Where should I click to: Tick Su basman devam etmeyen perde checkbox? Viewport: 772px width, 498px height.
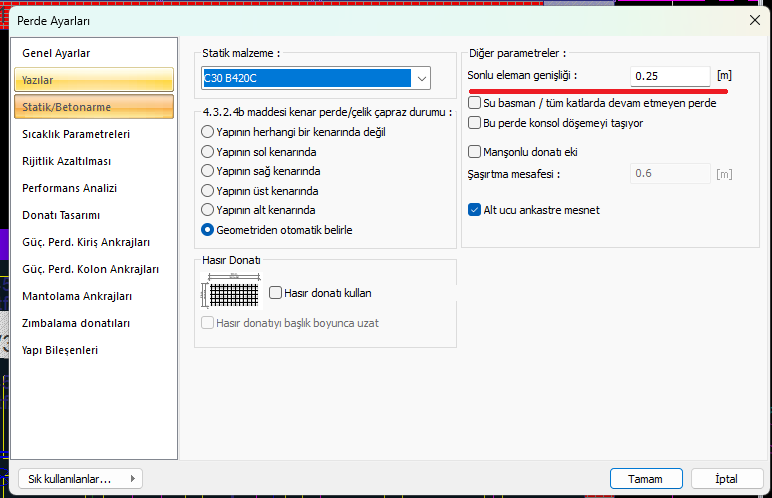474,103
